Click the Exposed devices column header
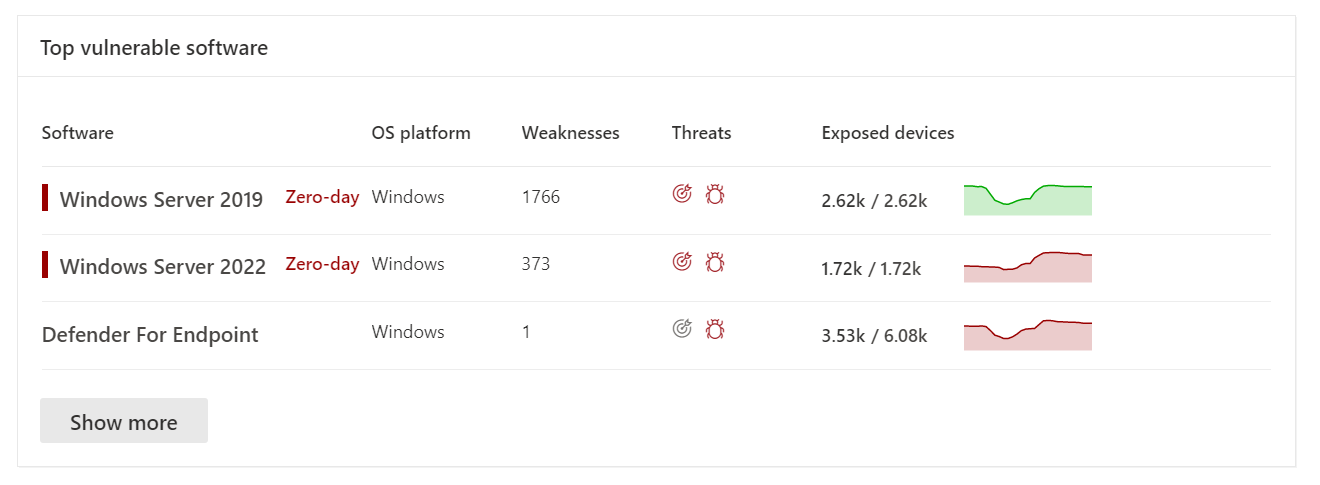 (x=888, y=133)
